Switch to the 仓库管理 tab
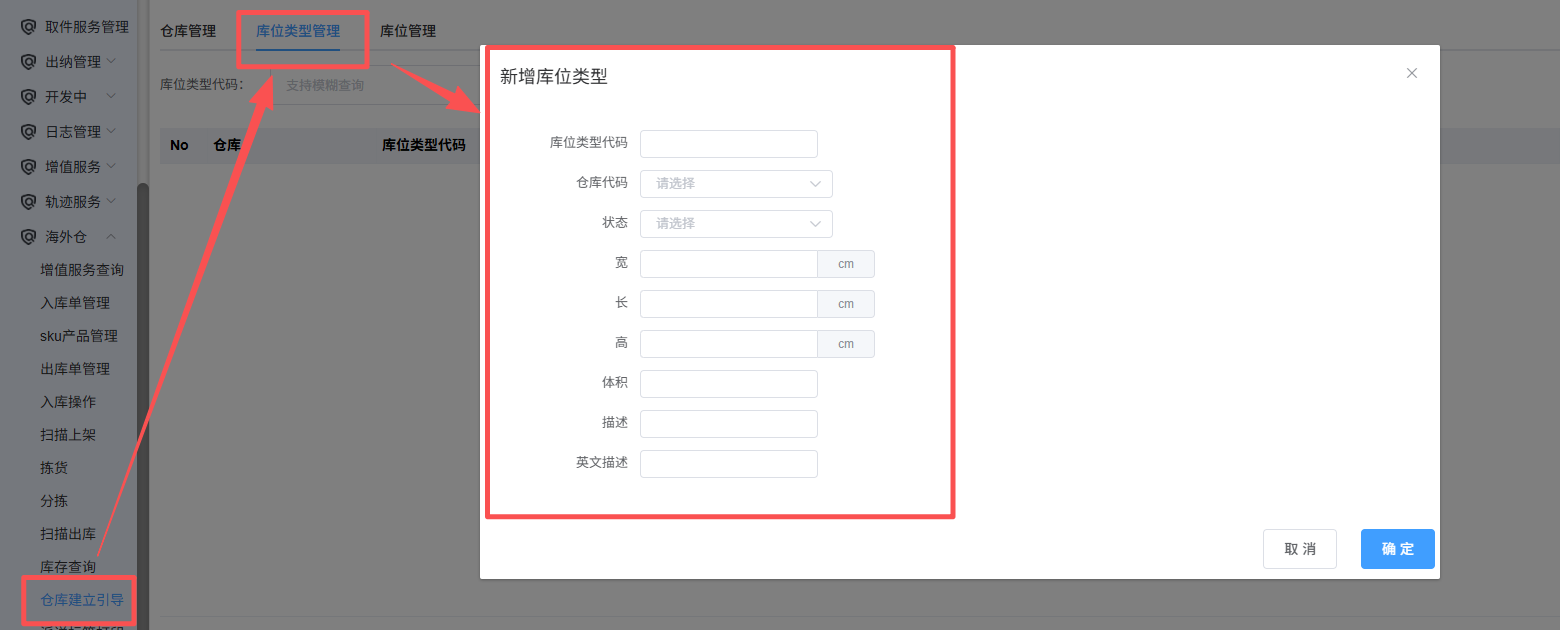Viewport: 1560px width, 630px height. point(188,31)
